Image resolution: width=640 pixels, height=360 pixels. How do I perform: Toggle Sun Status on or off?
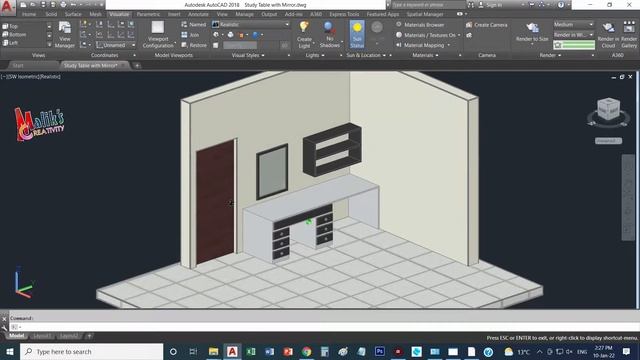tap(357, 35)
